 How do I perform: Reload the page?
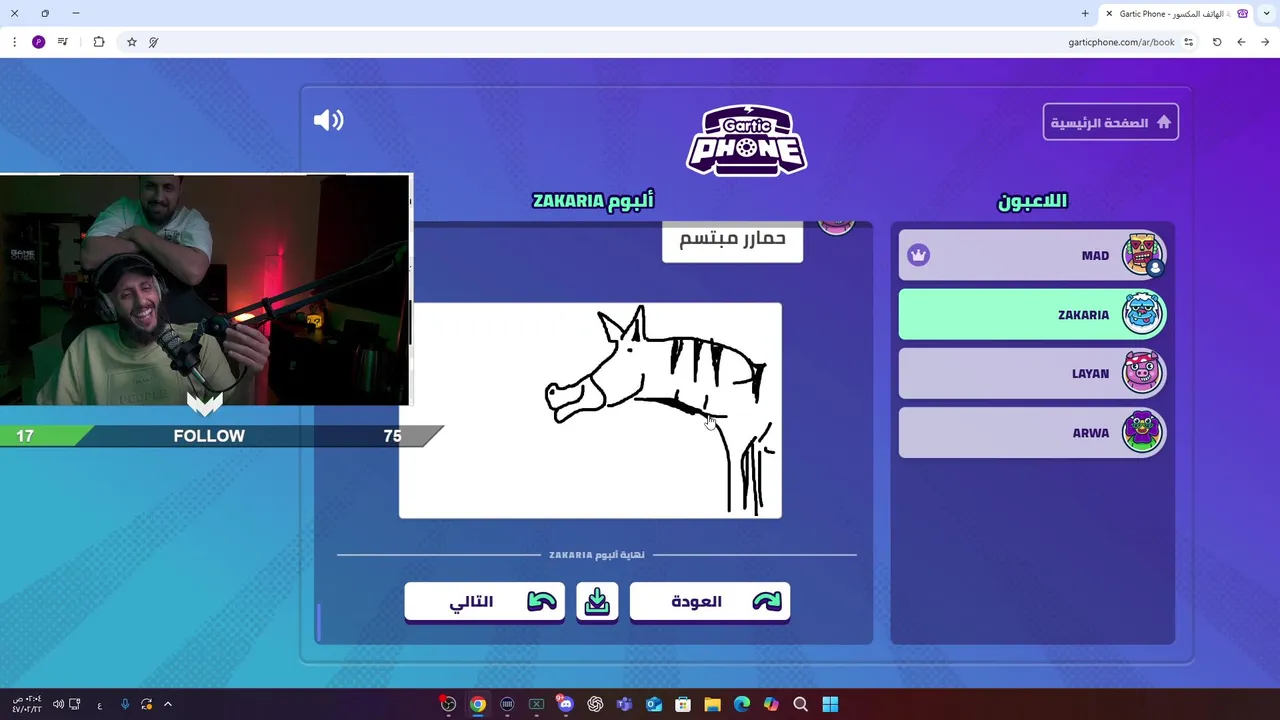click(1217, 42)
